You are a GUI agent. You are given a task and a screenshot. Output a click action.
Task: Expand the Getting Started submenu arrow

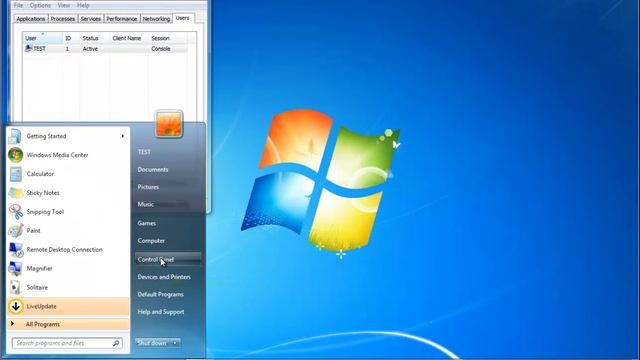point(122,136)
